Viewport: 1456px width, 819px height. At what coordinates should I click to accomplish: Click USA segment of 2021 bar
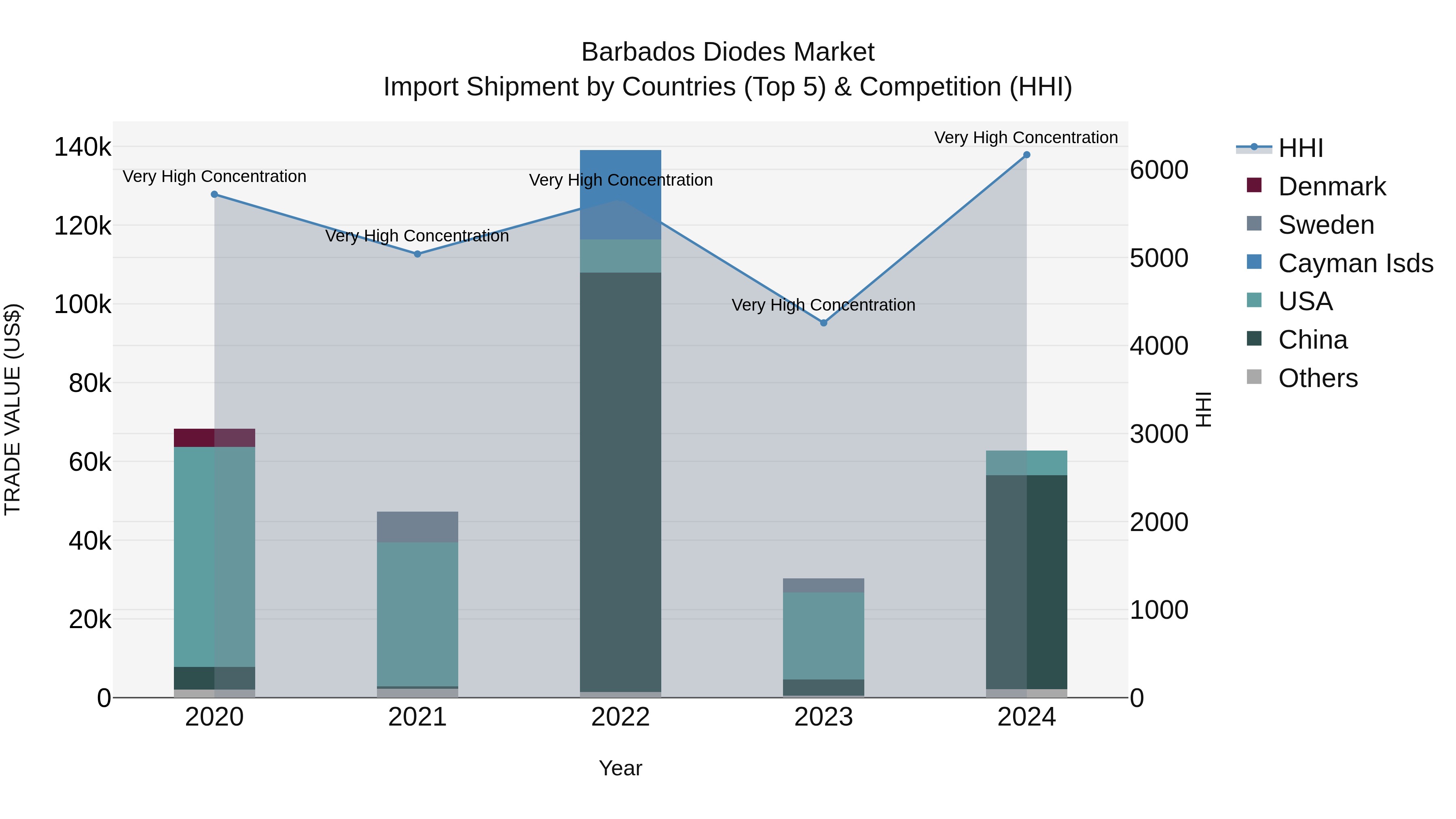click(x=418, y=614)
